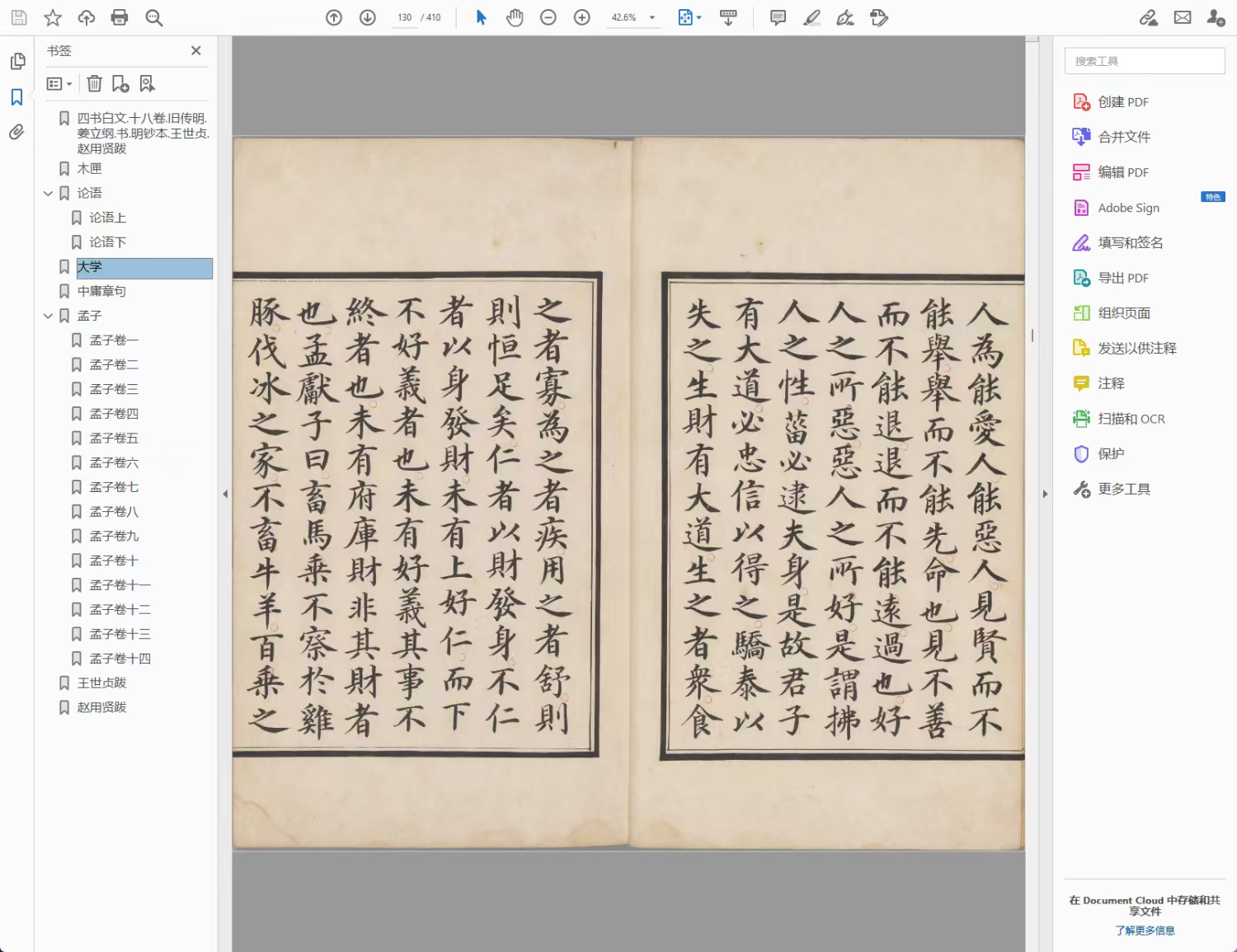
Task: Go to next page arrow
Action: coord(368,17)
